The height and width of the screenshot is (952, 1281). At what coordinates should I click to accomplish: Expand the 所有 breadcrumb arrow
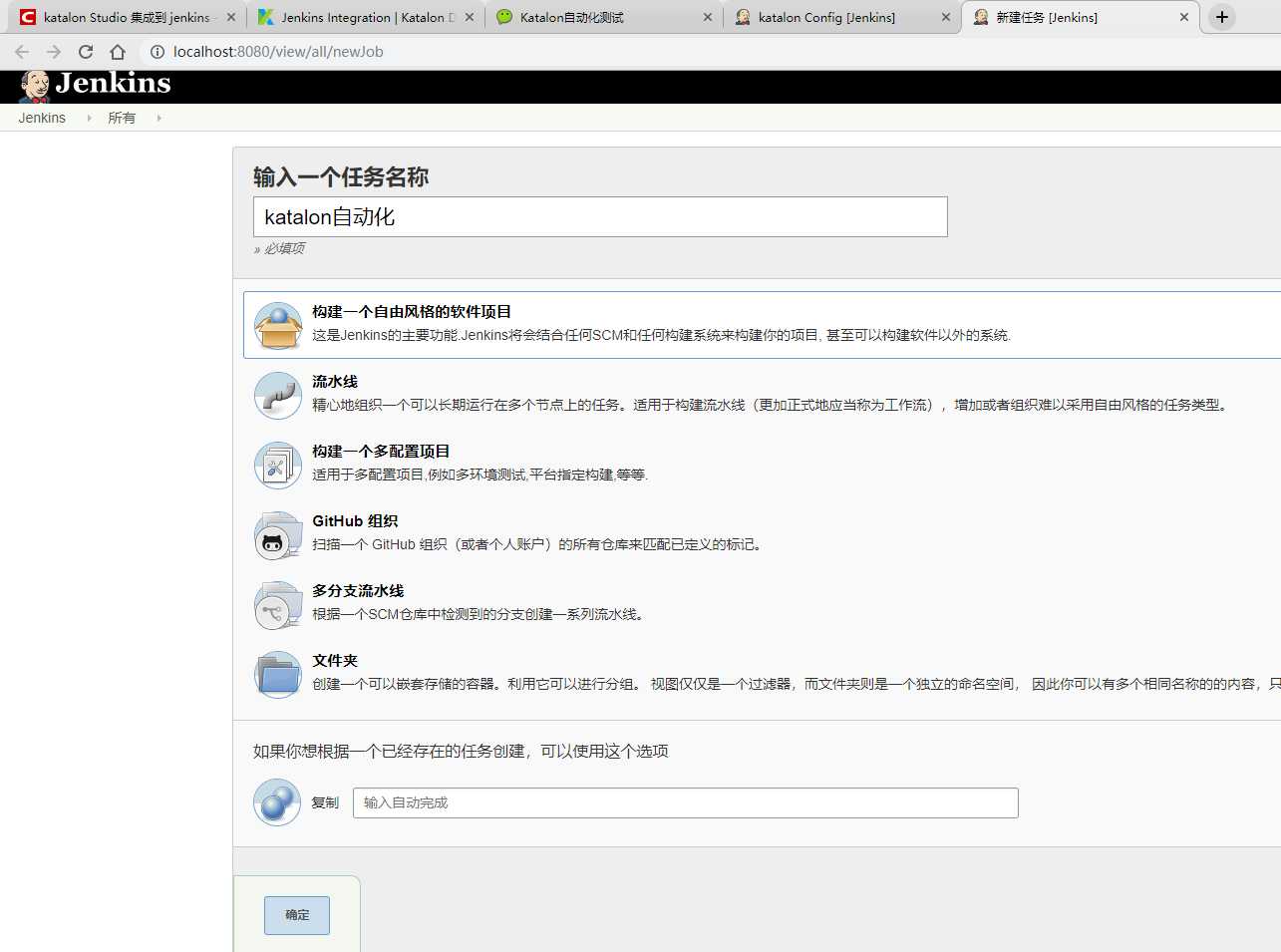coord(159,118)
